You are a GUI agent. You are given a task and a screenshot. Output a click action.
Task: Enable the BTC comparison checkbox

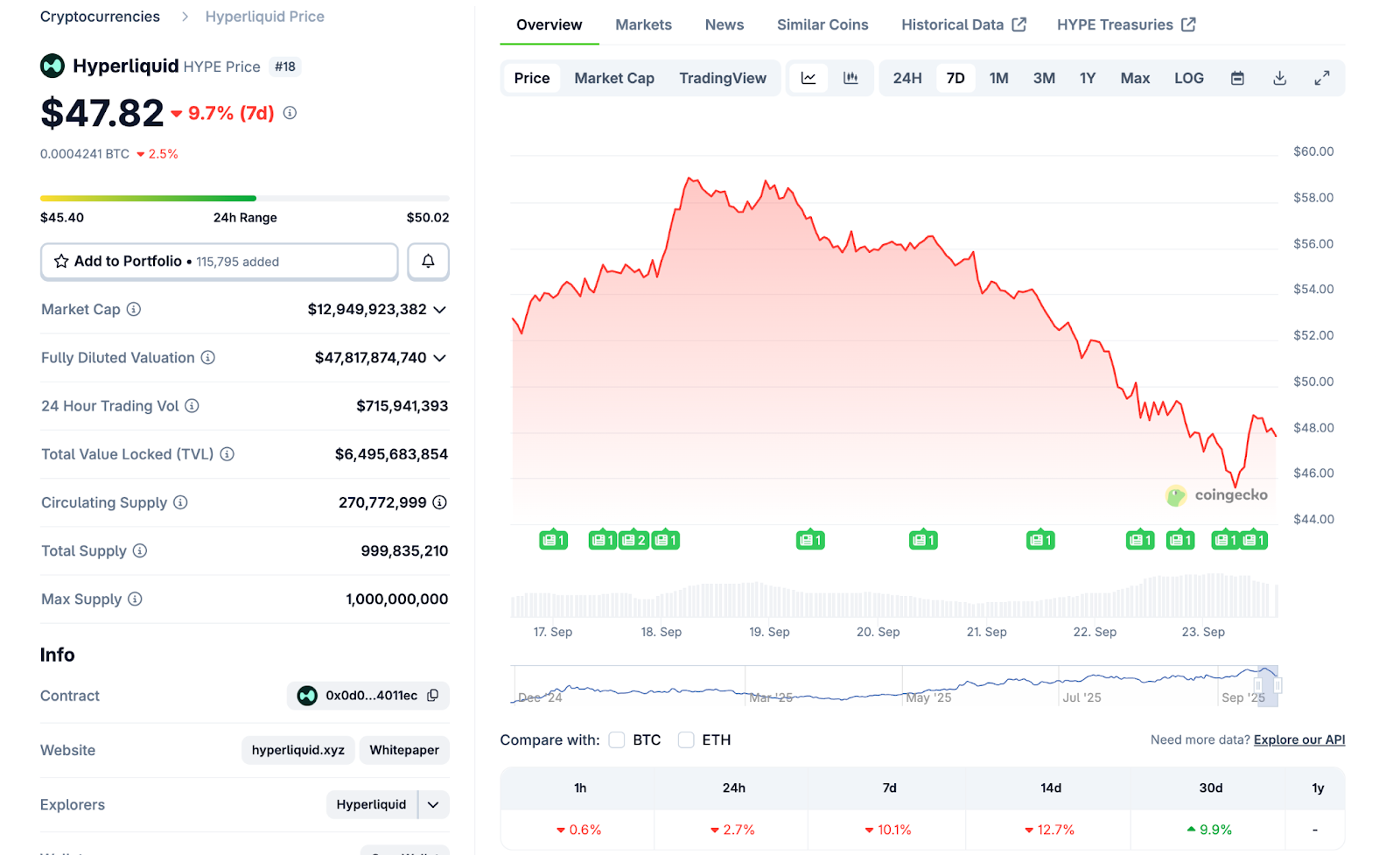(617, 740)
